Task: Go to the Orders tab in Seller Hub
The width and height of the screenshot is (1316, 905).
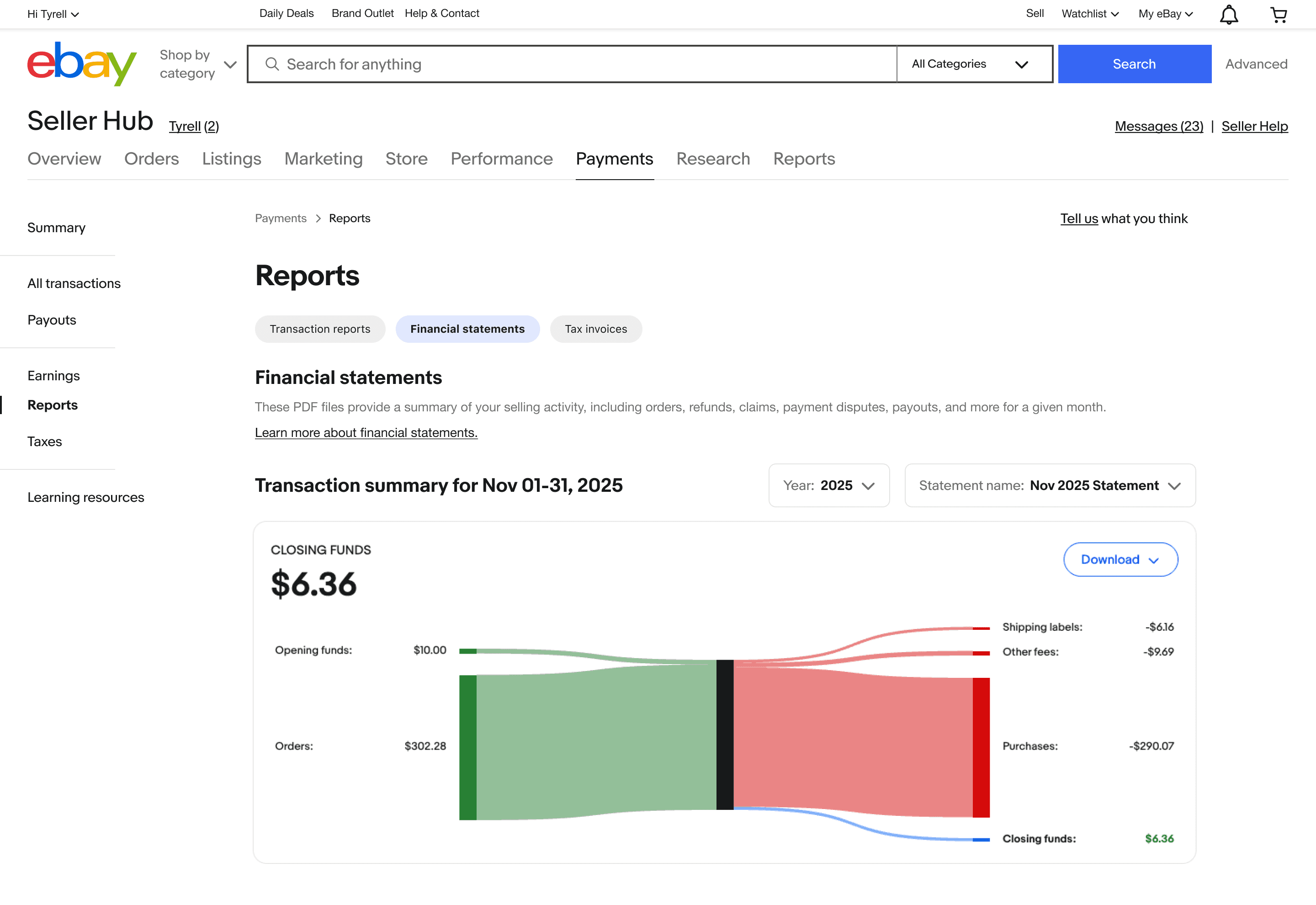Action: point(151,159)
